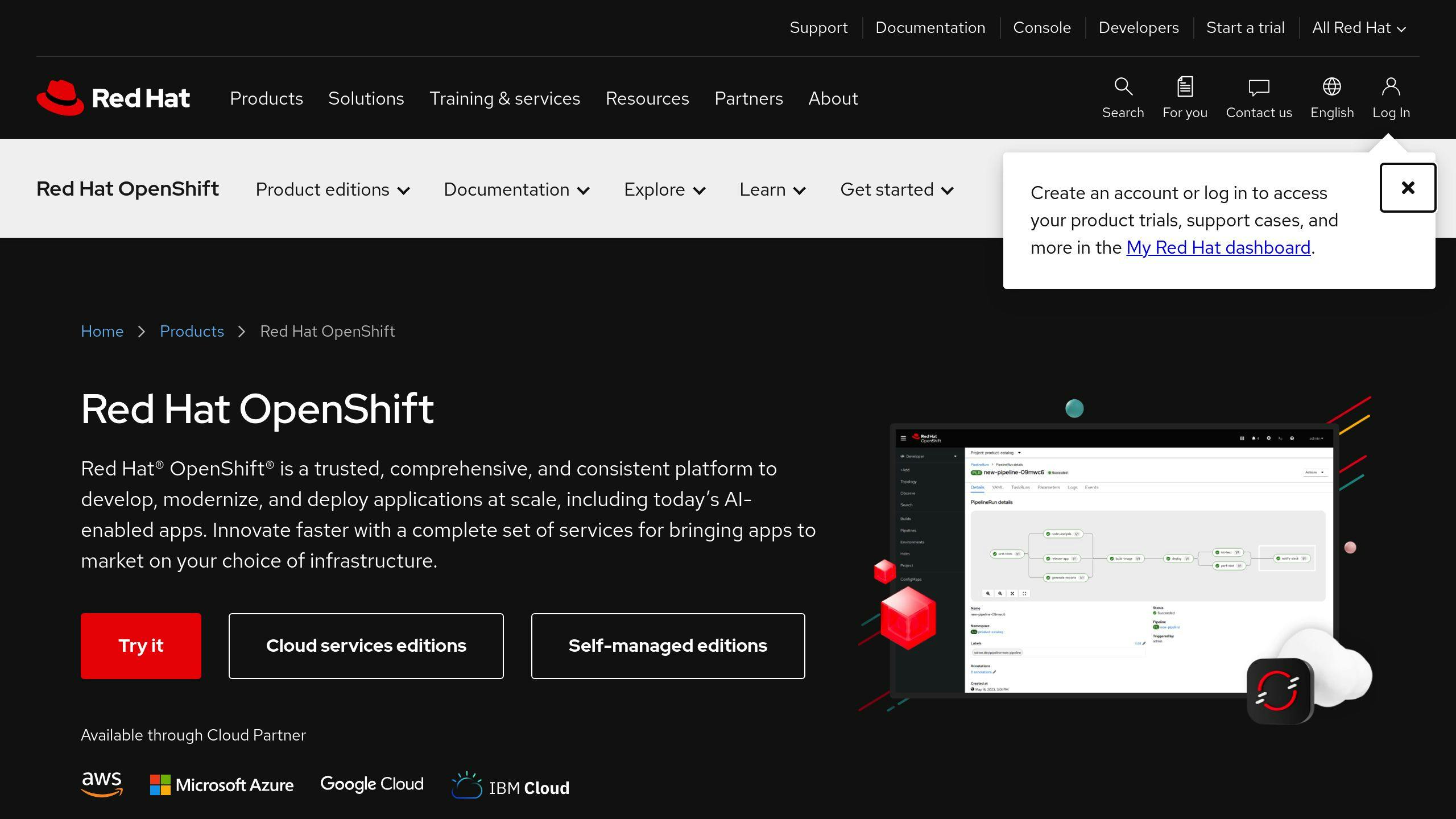Click the Red Hat OpenShift page heading

click(x=257, y=408)
